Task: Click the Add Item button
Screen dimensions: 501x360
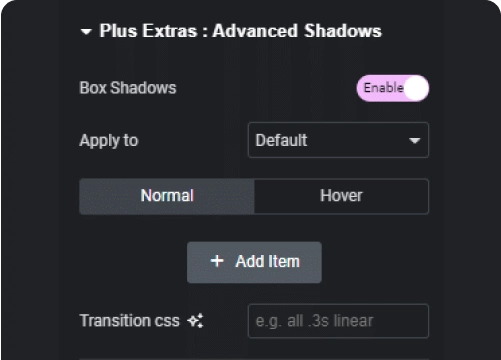Action: [254, 262]
